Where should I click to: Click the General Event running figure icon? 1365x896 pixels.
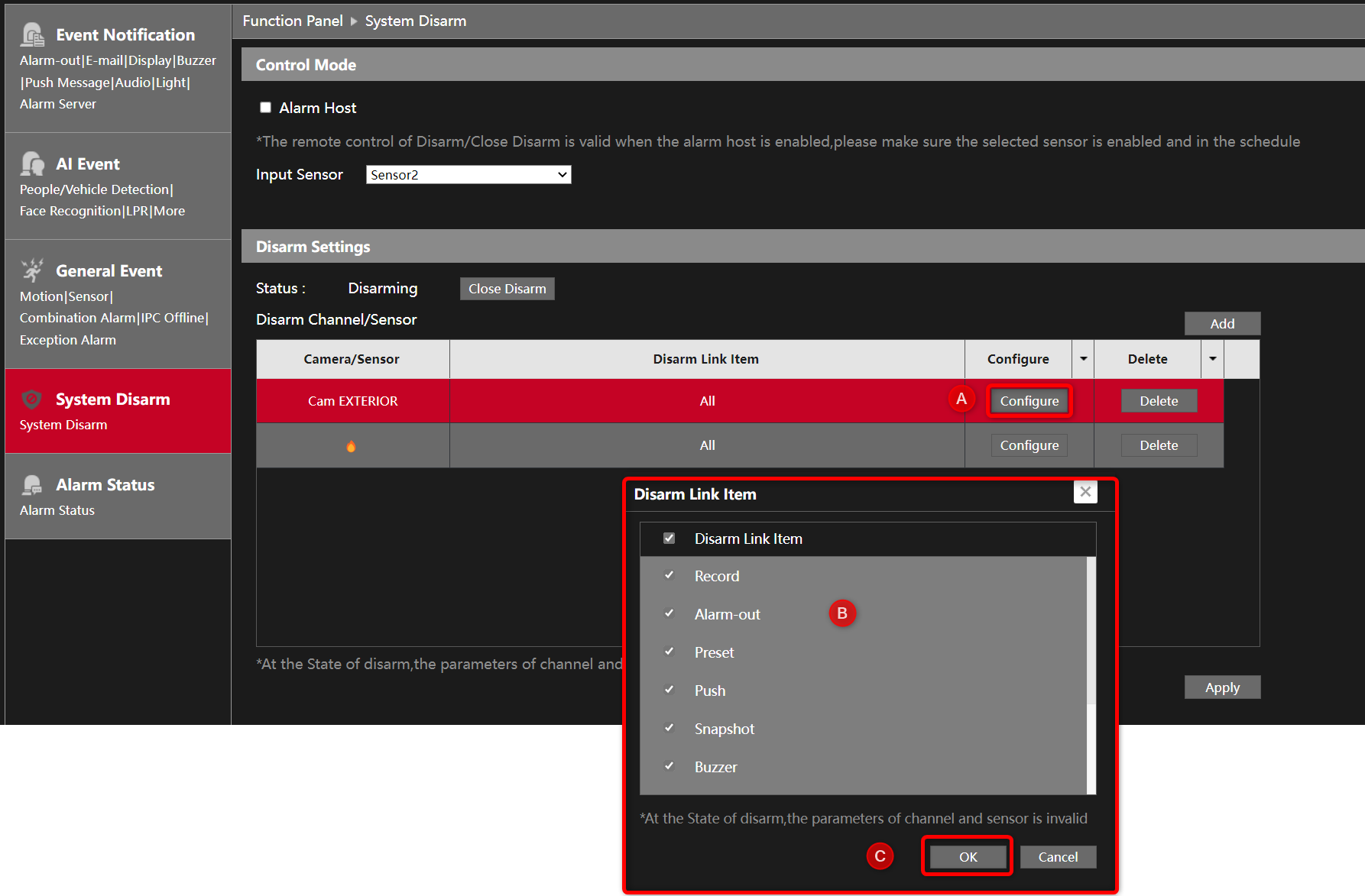pos(33,270)
